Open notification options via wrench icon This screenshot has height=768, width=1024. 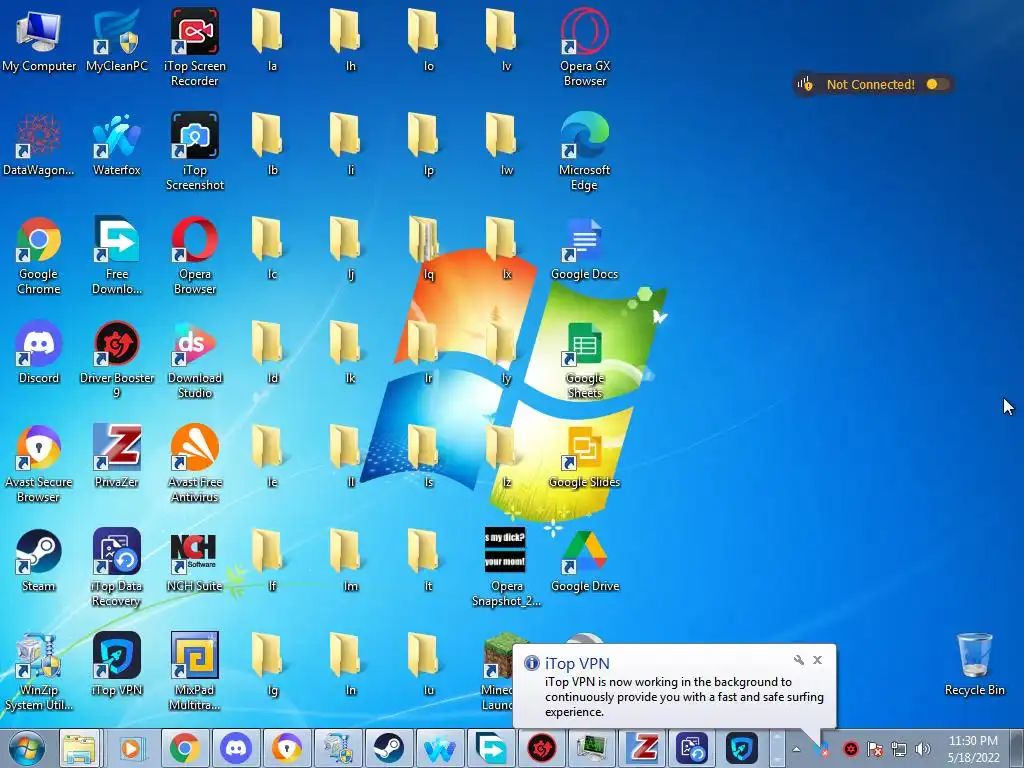pos(799,660)
